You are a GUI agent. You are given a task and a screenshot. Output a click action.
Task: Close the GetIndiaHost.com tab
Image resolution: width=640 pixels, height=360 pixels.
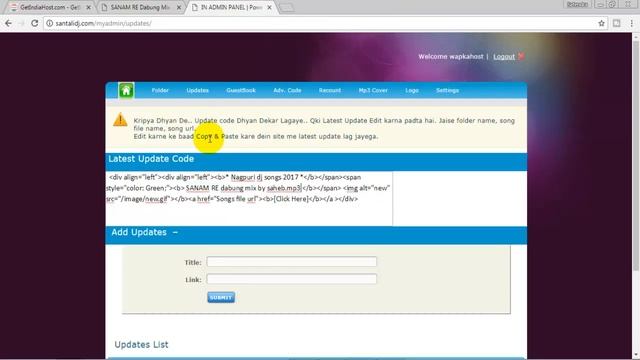click(x=89, y=7)
